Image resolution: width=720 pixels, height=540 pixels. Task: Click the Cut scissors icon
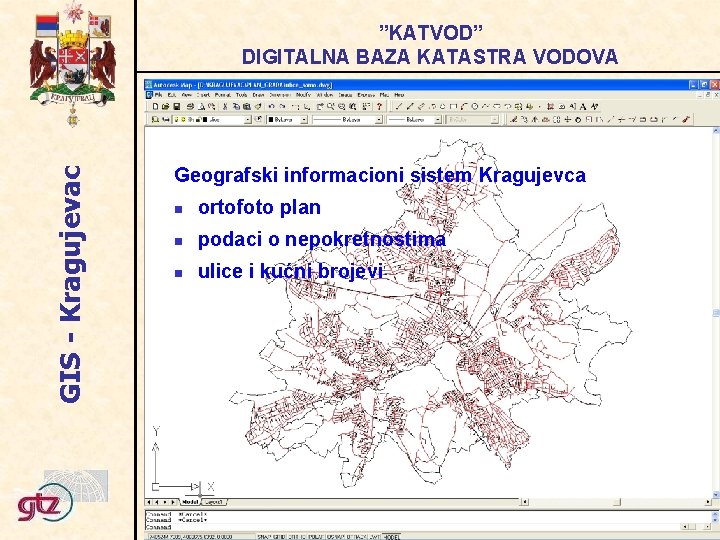pos(225,107)
